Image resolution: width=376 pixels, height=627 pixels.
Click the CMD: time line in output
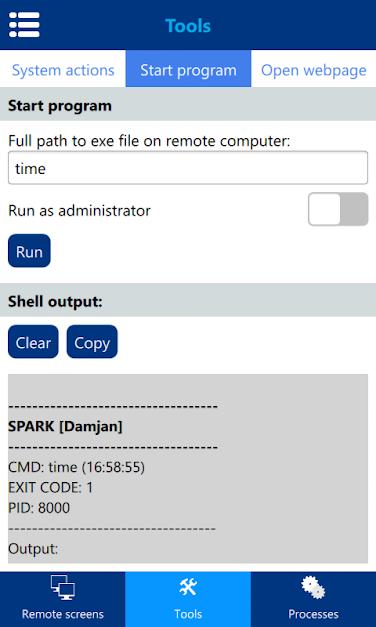click(76, 467)
